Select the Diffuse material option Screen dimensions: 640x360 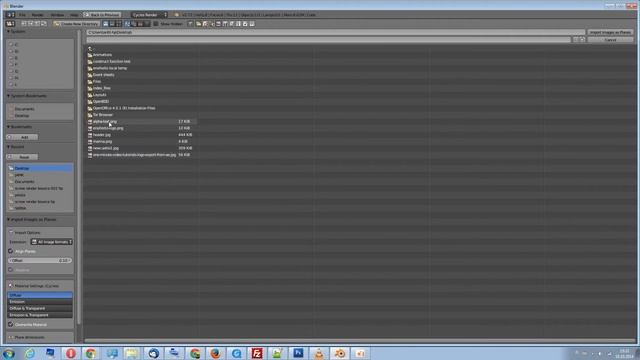40,295
